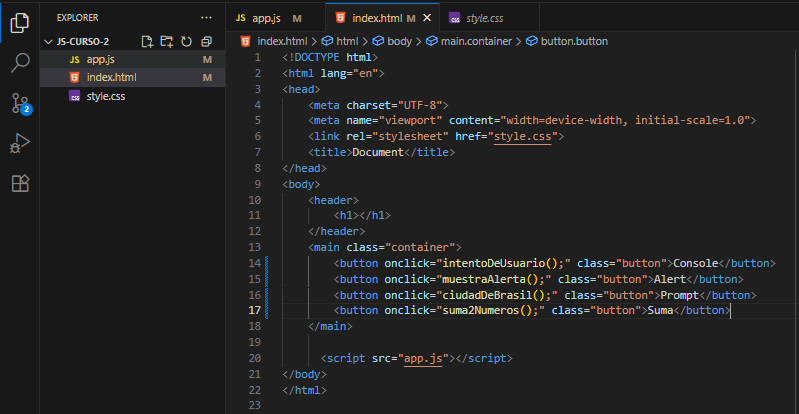Click the suma2Numeros function name in code
Viewport: 799px width, 414px height.
point(481,310)
